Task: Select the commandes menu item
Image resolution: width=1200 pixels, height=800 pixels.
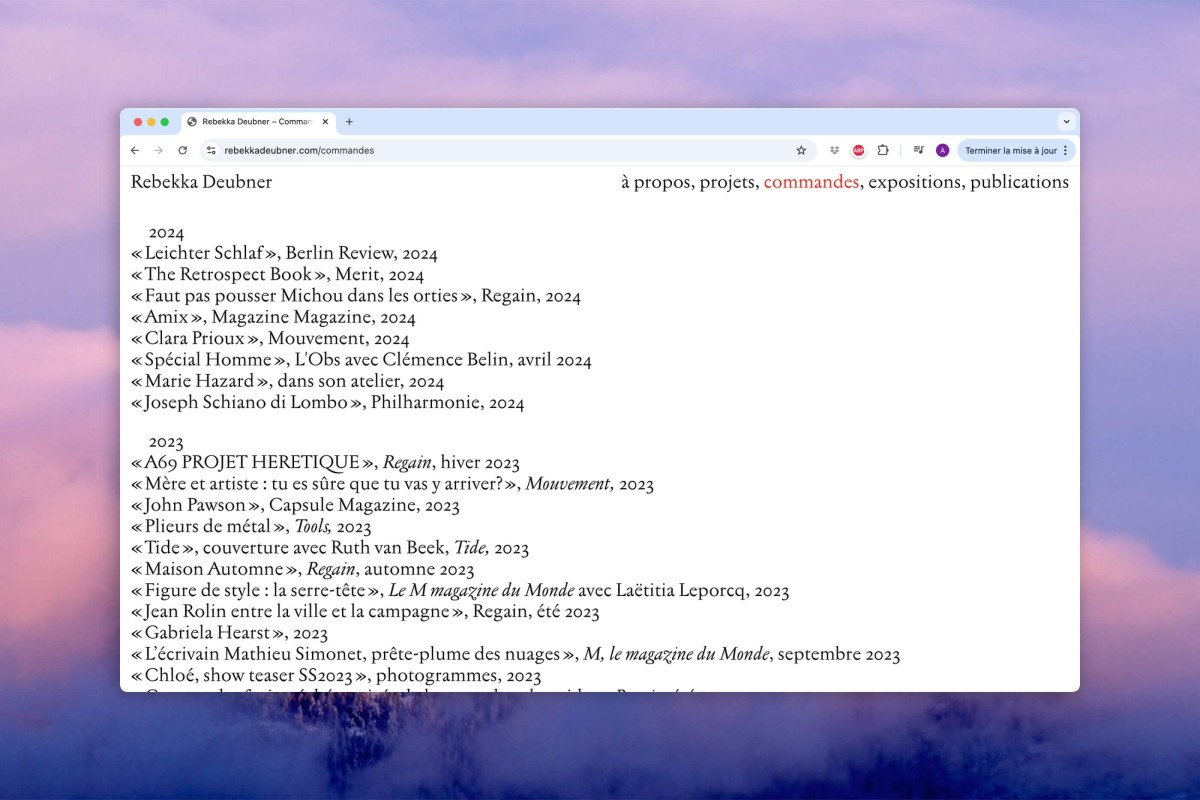Action: [811, 182]
